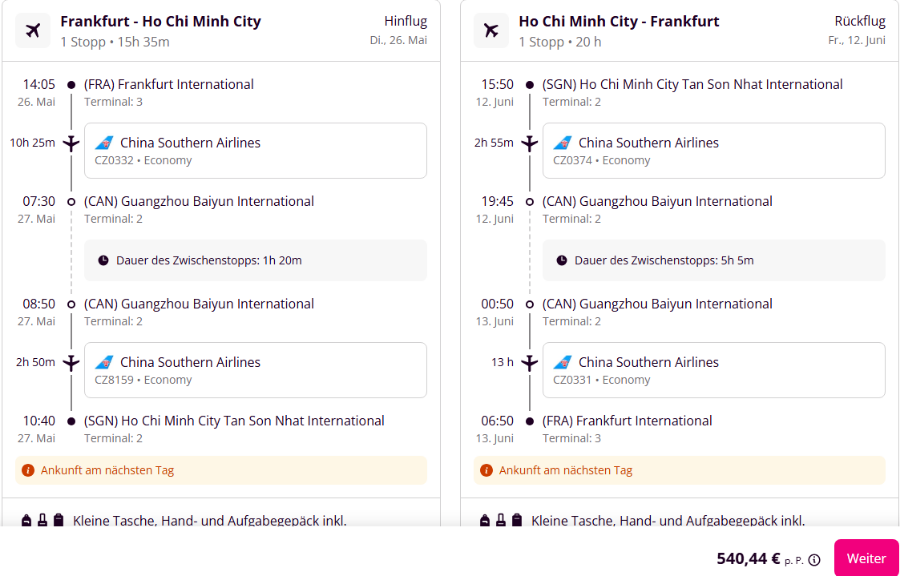This screenshot has height=576, width=900.
Task: Click China Southern logo for flight CZ0332
Action: (x=104, y=143)
